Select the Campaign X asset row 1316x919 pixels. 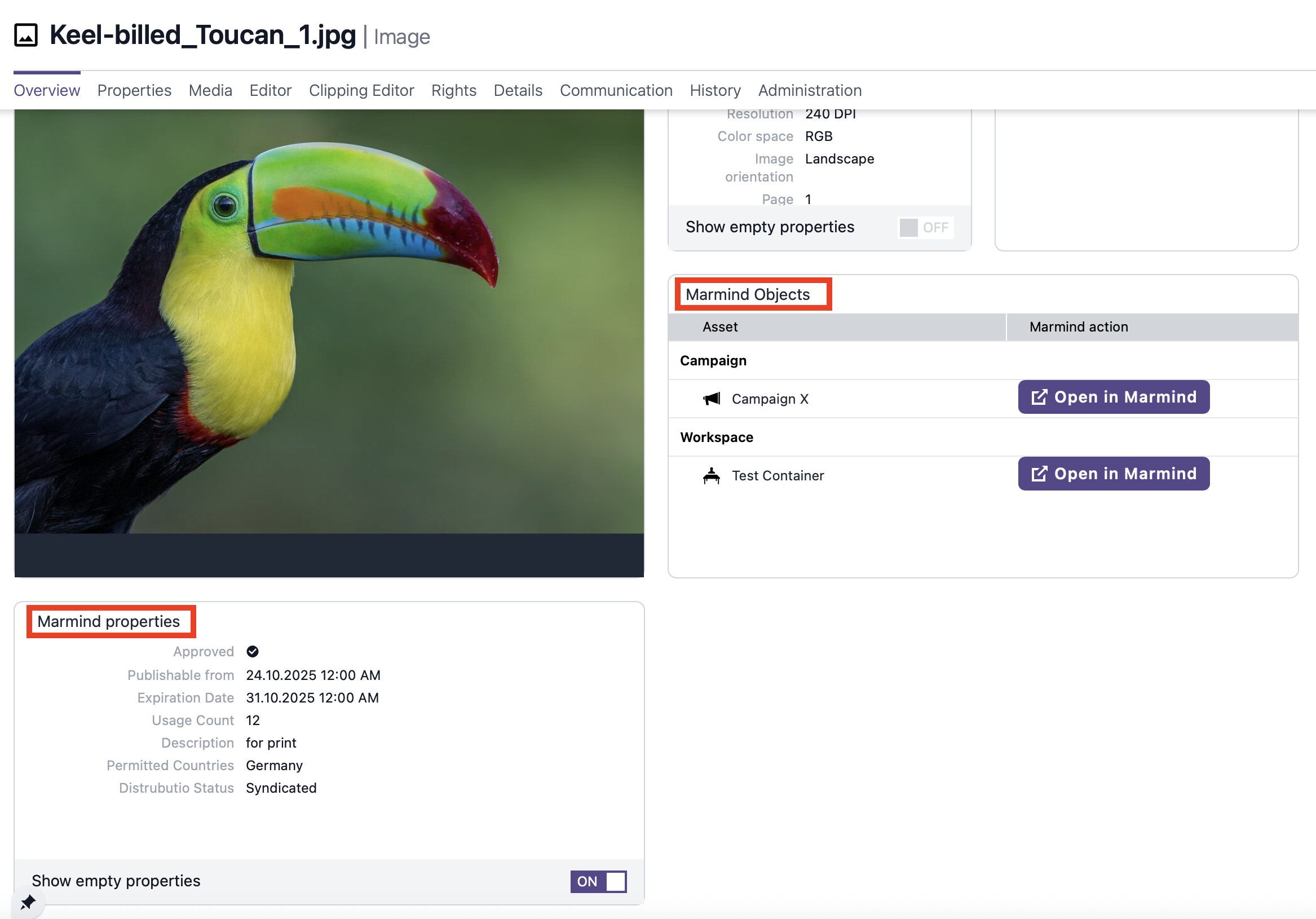[770, 399]
